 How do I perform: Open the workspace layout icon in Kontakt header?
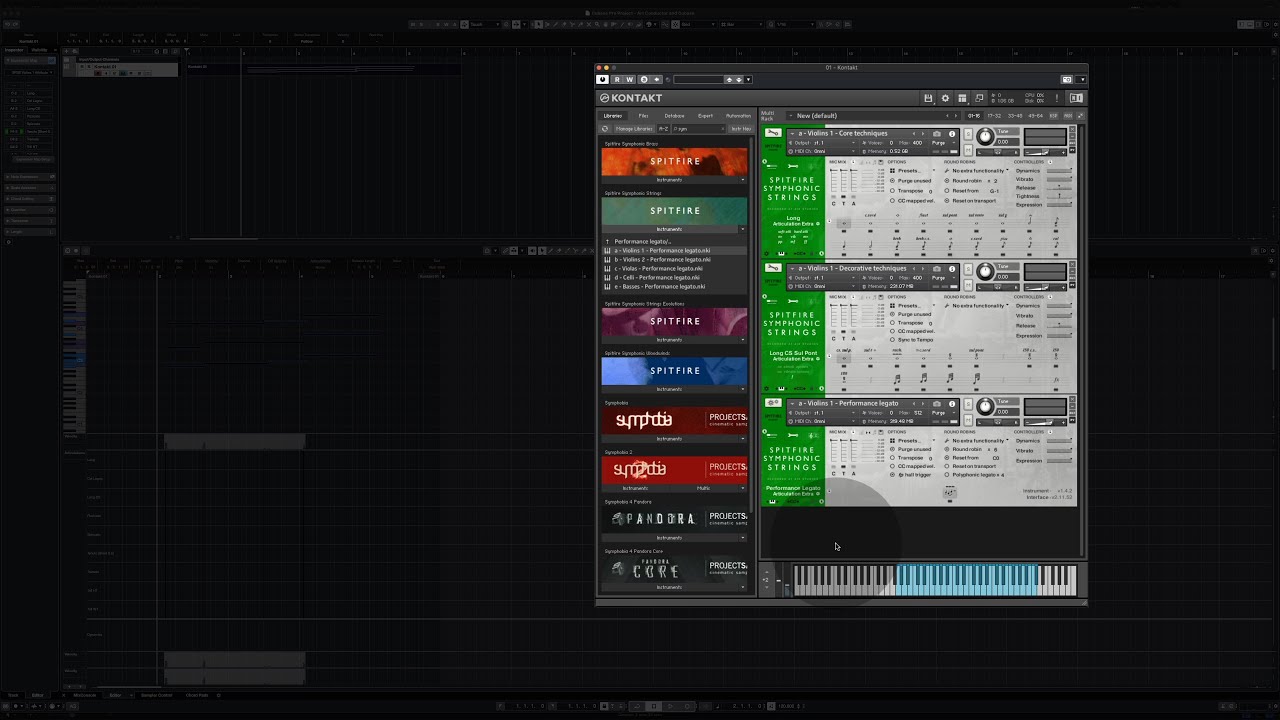pos(962,98)
